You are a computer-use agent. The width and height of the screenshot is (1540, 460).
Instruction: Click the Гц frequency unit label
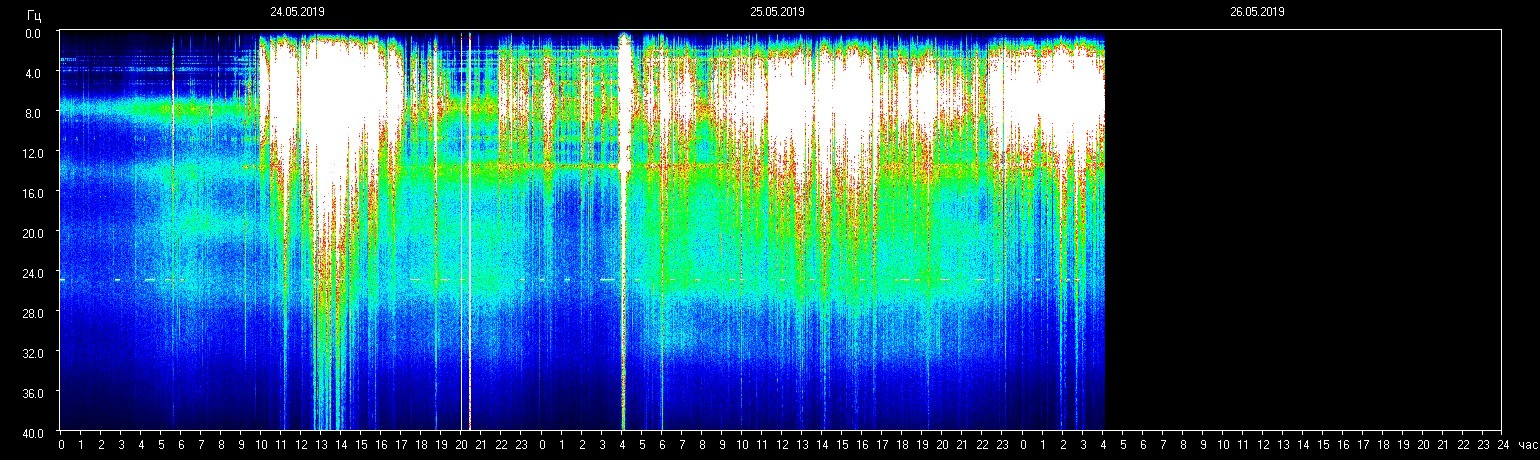coord(34,16)
